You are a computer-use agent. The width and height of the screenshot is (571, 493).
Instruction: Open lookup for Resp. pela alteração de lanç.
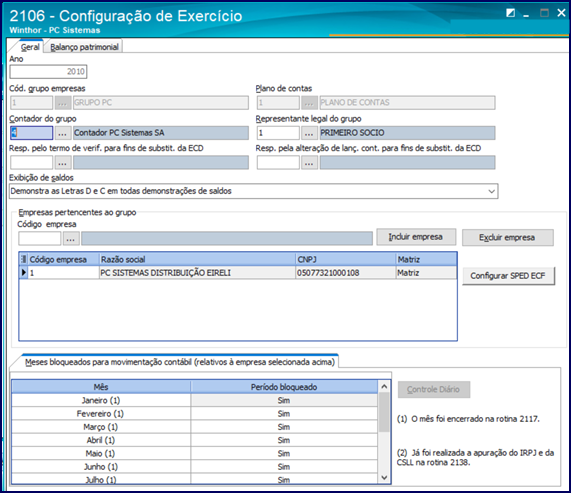[x=309, y=162]
